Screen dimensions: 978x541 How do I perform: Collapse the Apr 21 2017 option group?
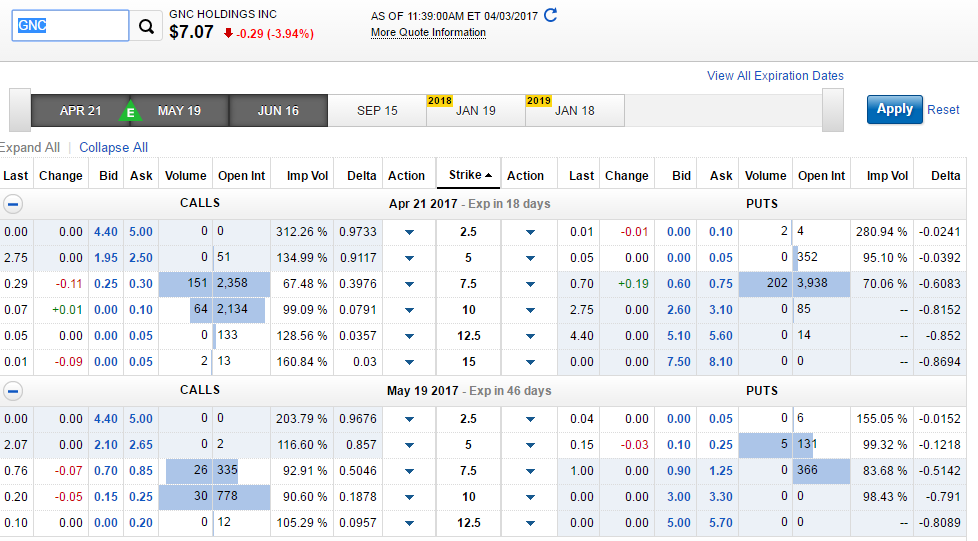13,204
